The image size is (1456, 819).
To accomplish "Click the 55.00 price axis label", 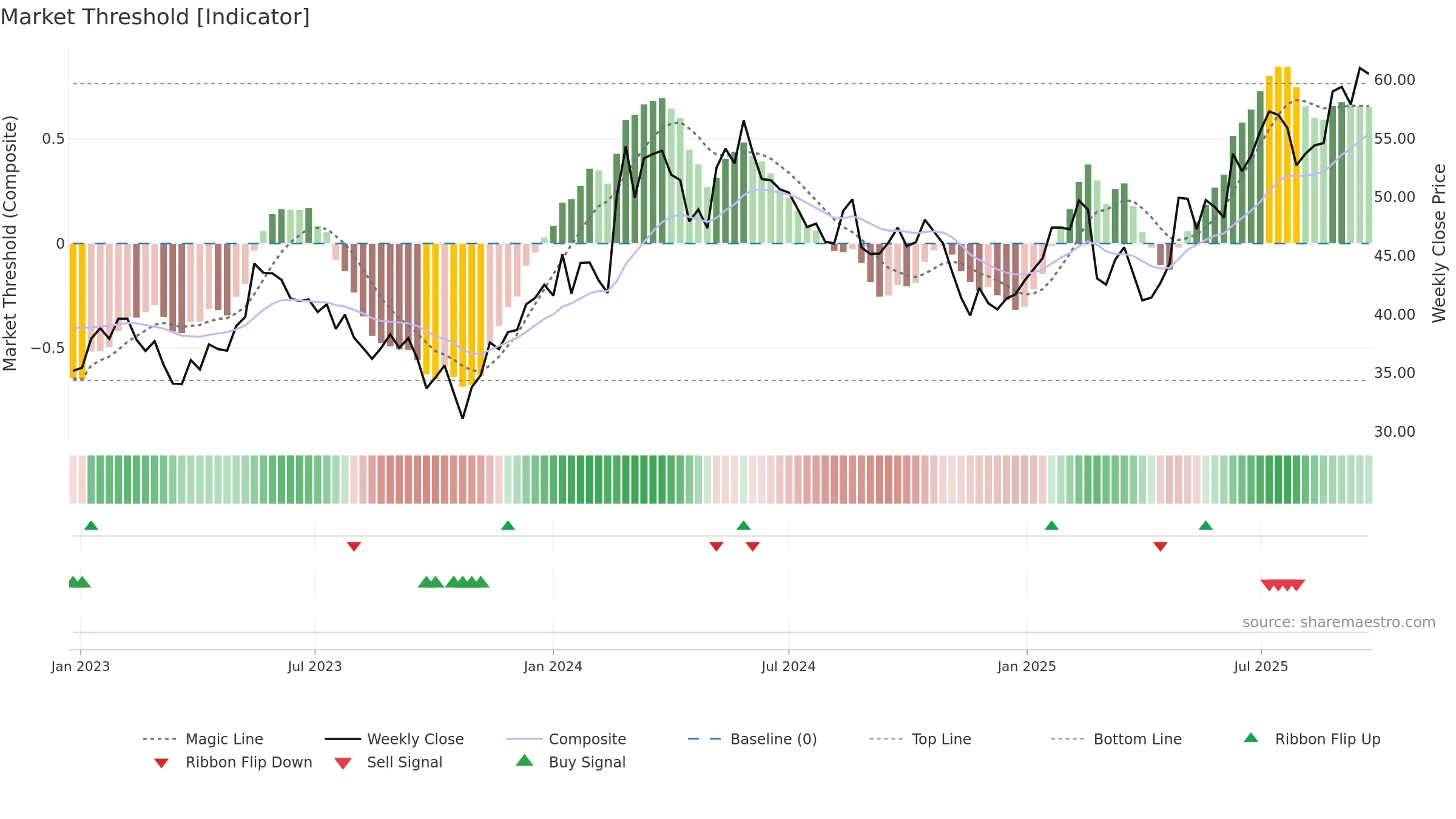I will point(1395,139).
